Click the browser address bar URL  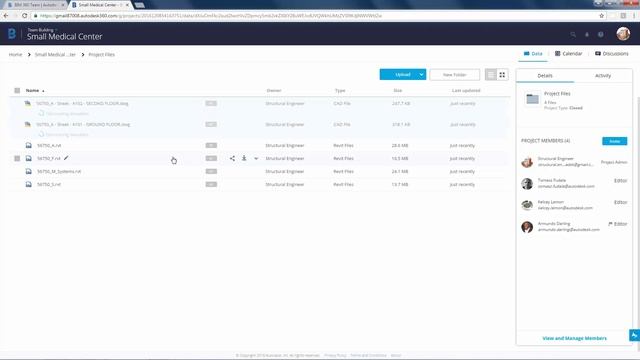pyautogui.click(x=211, y=16)
